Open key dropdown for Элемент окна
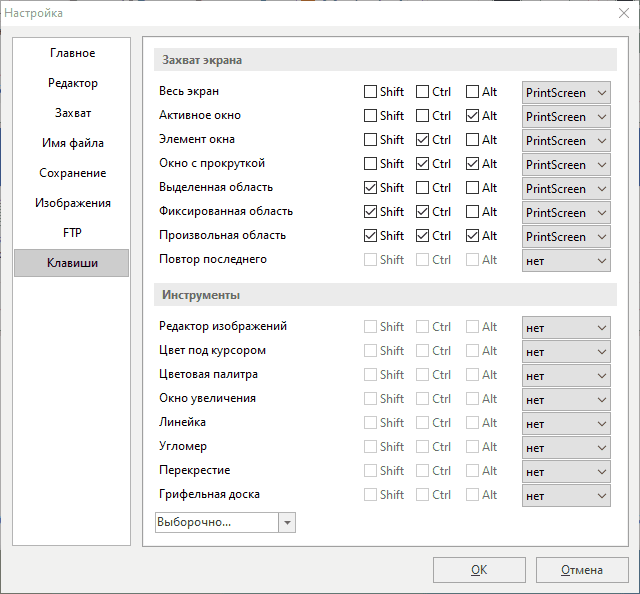640x594 pixels. [x=566, y=141]
